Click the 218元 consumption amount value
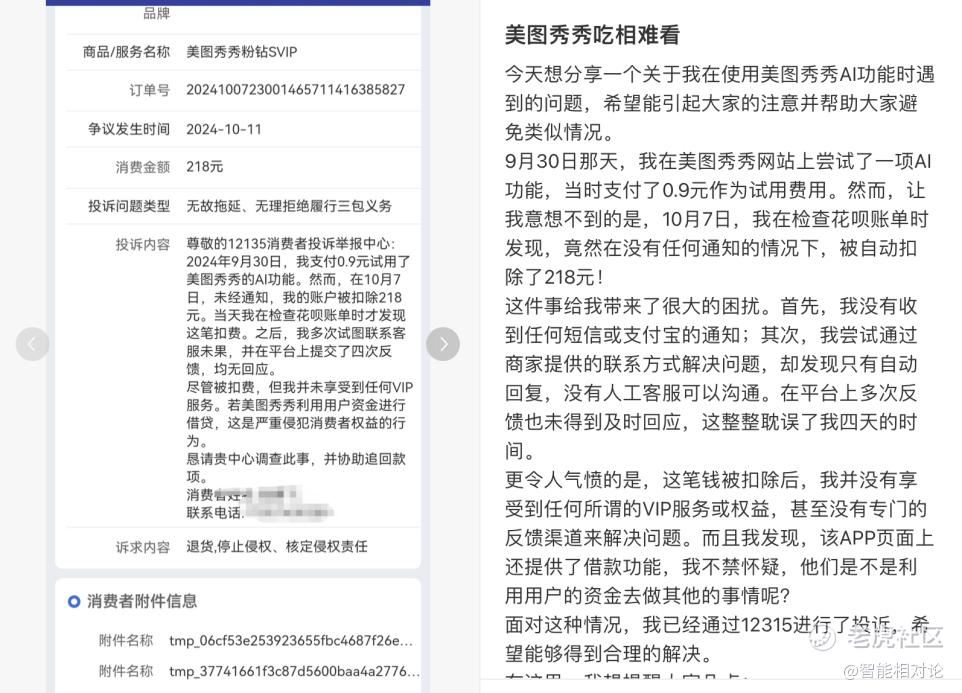This screenshot has height=693, width=962. tap(205, 167)
